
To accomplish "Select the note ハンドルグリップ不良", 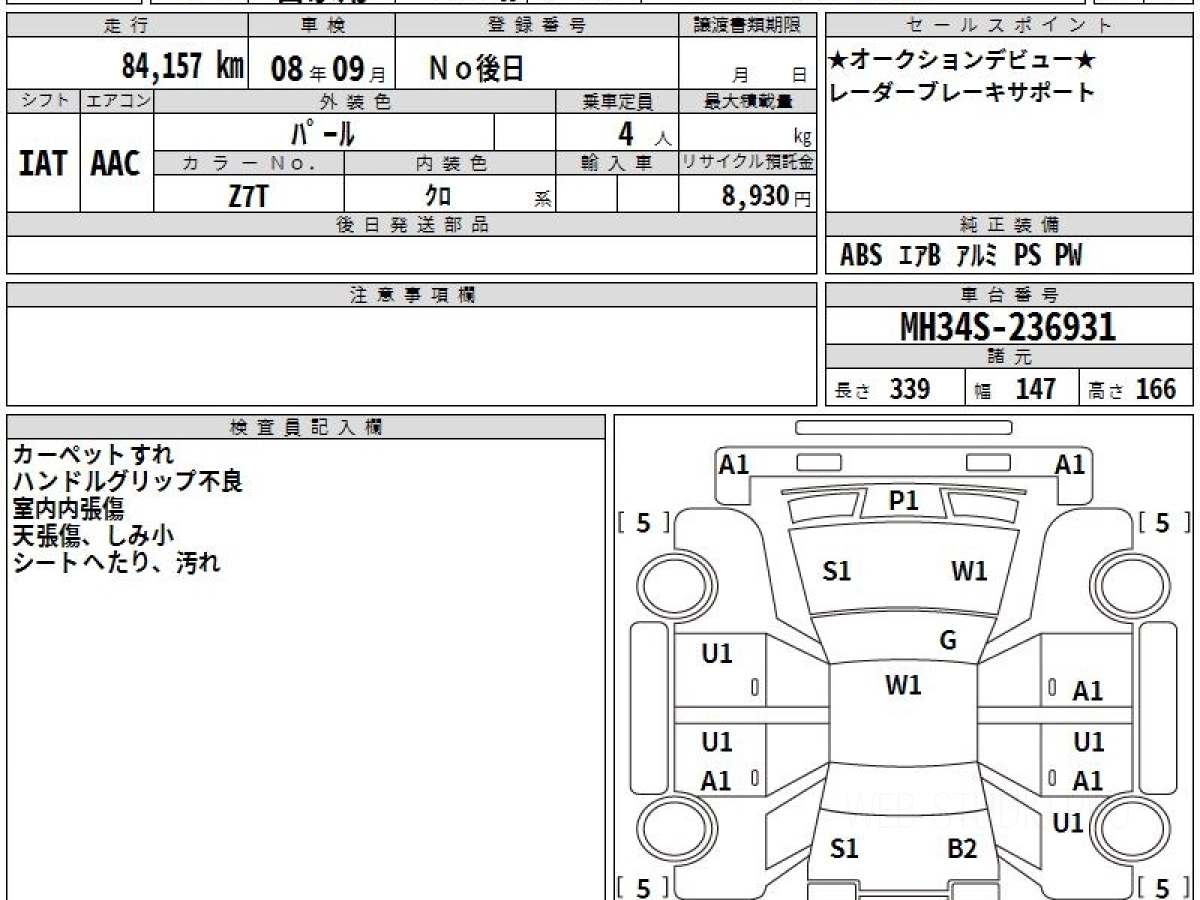I will tap(127, 481).
